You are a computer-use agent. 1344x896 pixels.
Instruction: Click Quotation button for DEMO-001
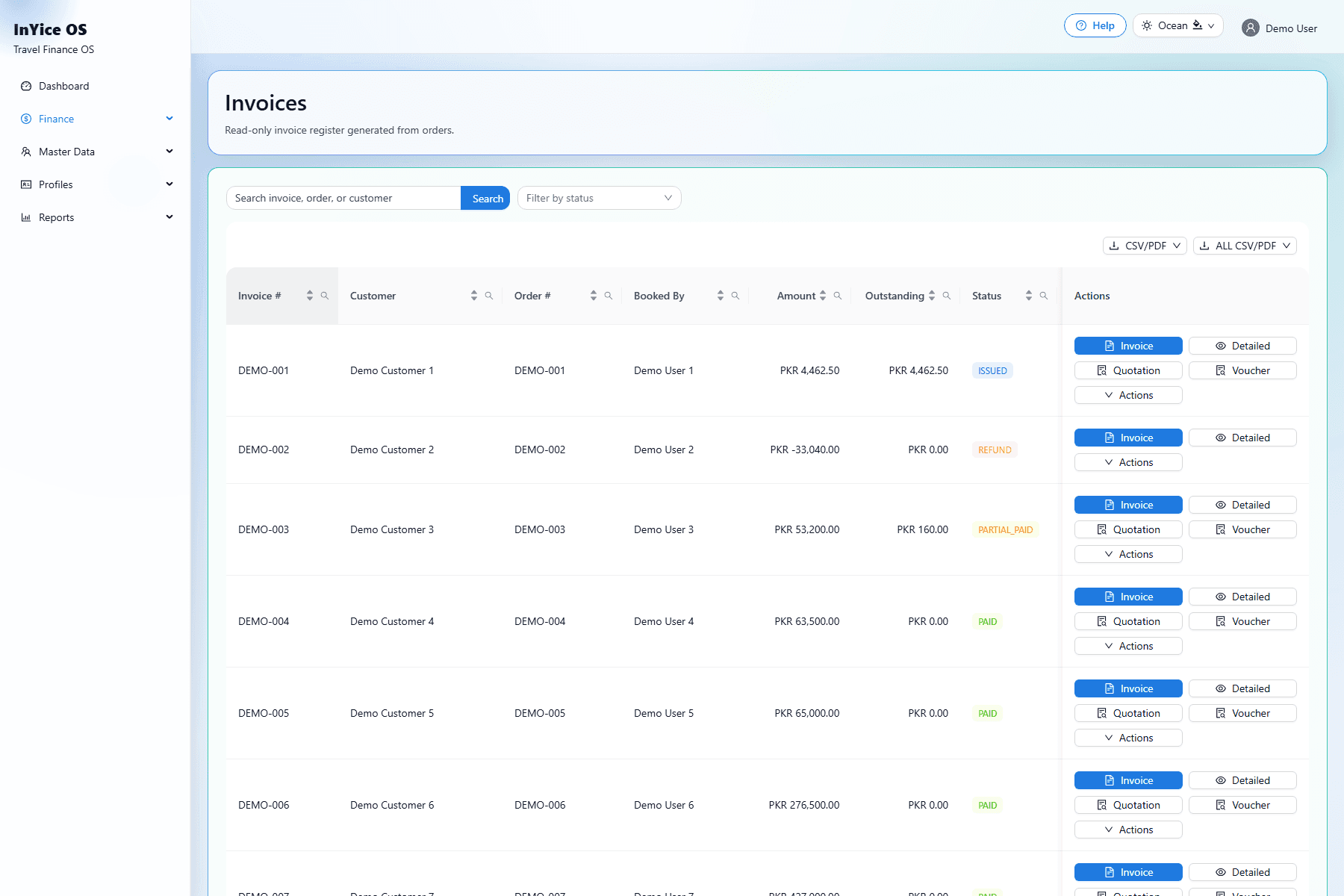pos(1128,370)
